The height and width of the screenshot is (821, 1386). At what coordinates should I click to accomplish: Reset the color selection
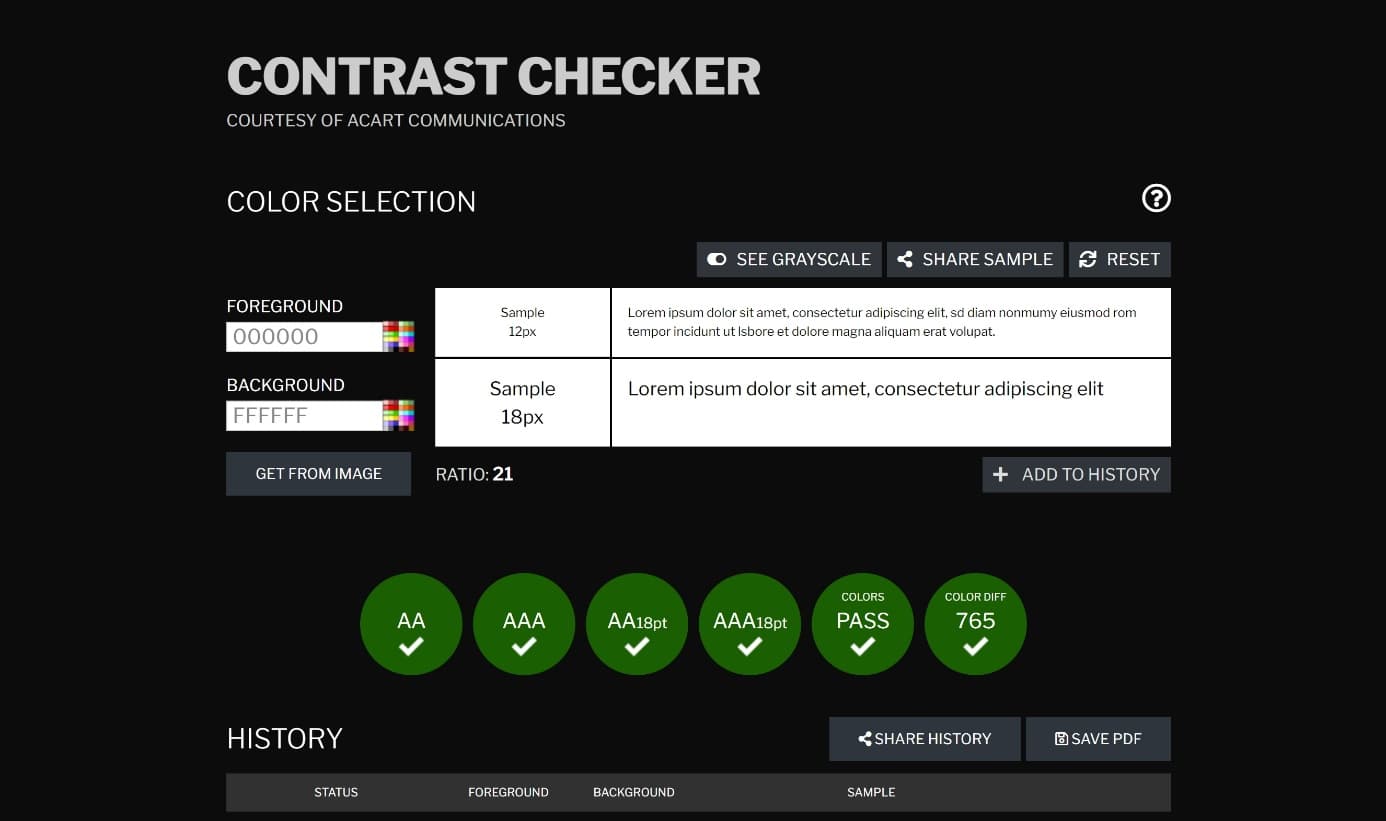[x=1119, y=259]
